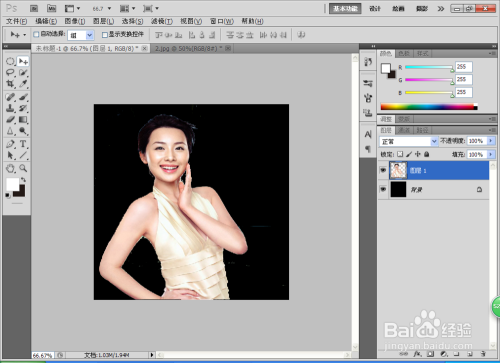Open the fill 填充 slider arrow

[x=491, y=154]
